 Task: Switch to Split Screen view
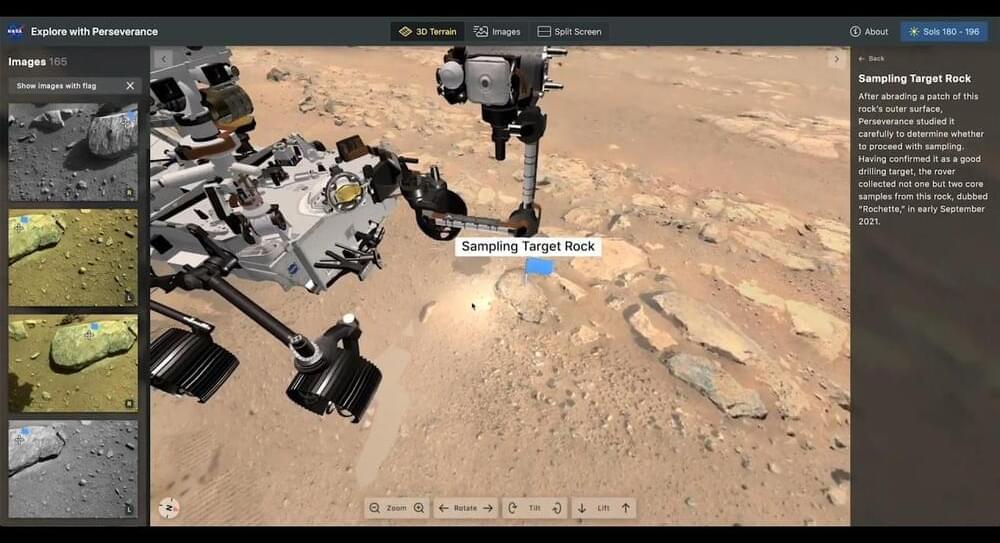tap(570, 31)
